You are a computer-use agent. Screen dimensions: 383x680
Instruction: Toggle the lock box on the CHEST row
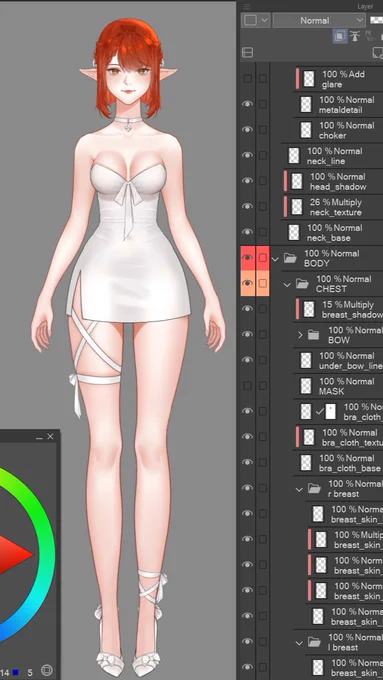pos(263,283)
